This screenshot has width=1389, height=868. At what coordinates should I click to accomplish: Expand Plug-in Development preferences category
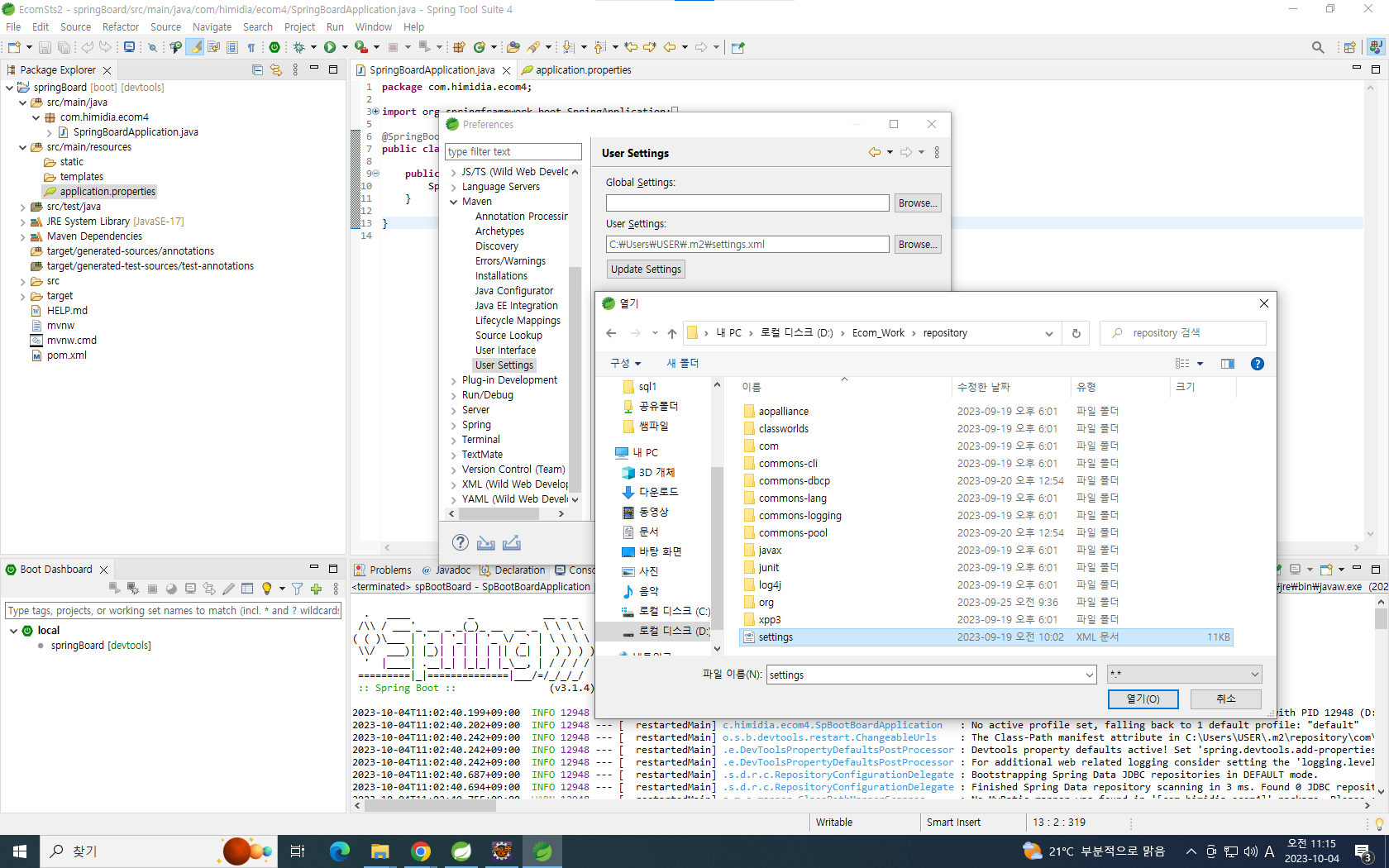tap(454, 380)
